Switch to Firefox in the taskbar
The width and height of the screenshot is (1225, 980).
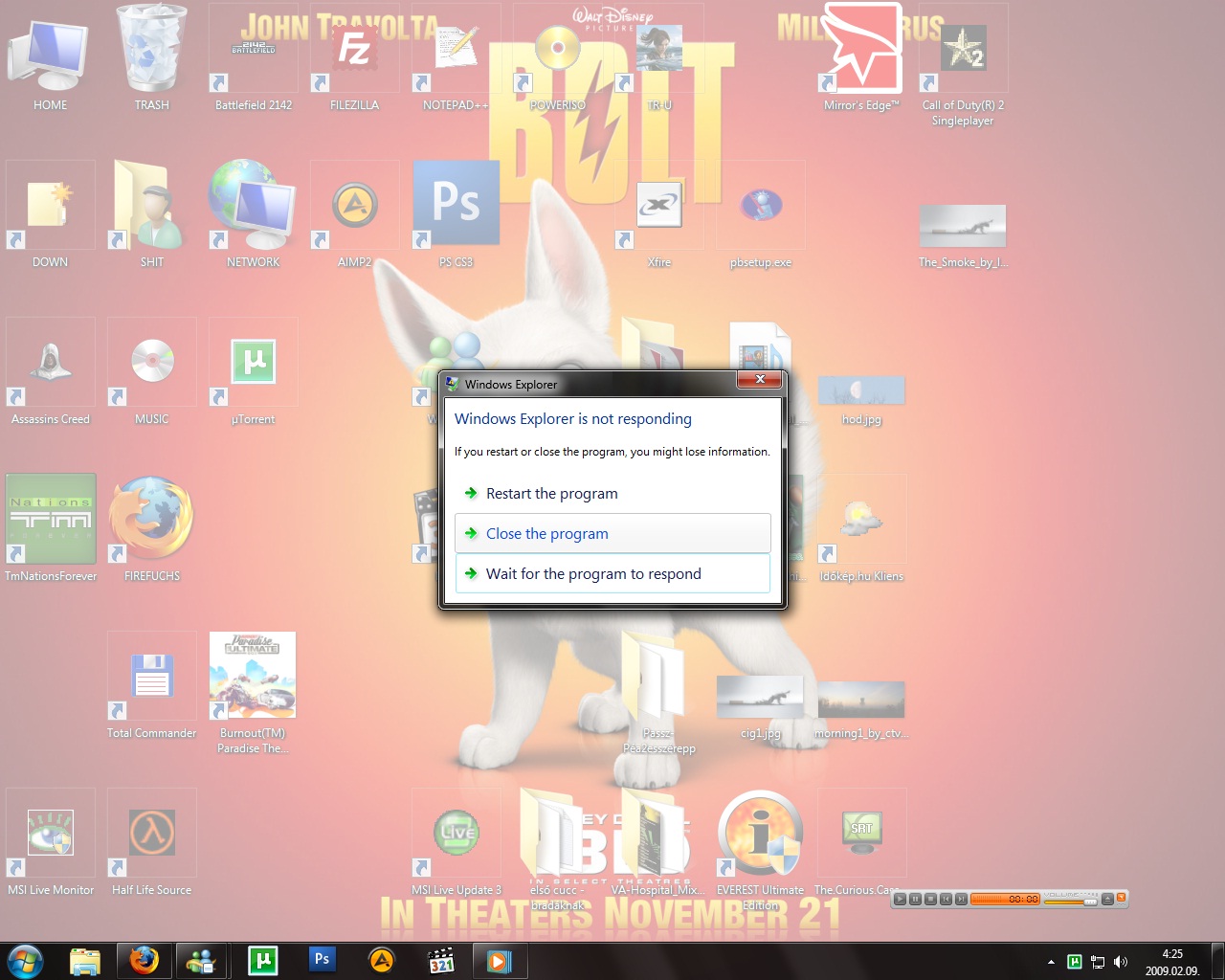tap(144, 960)
